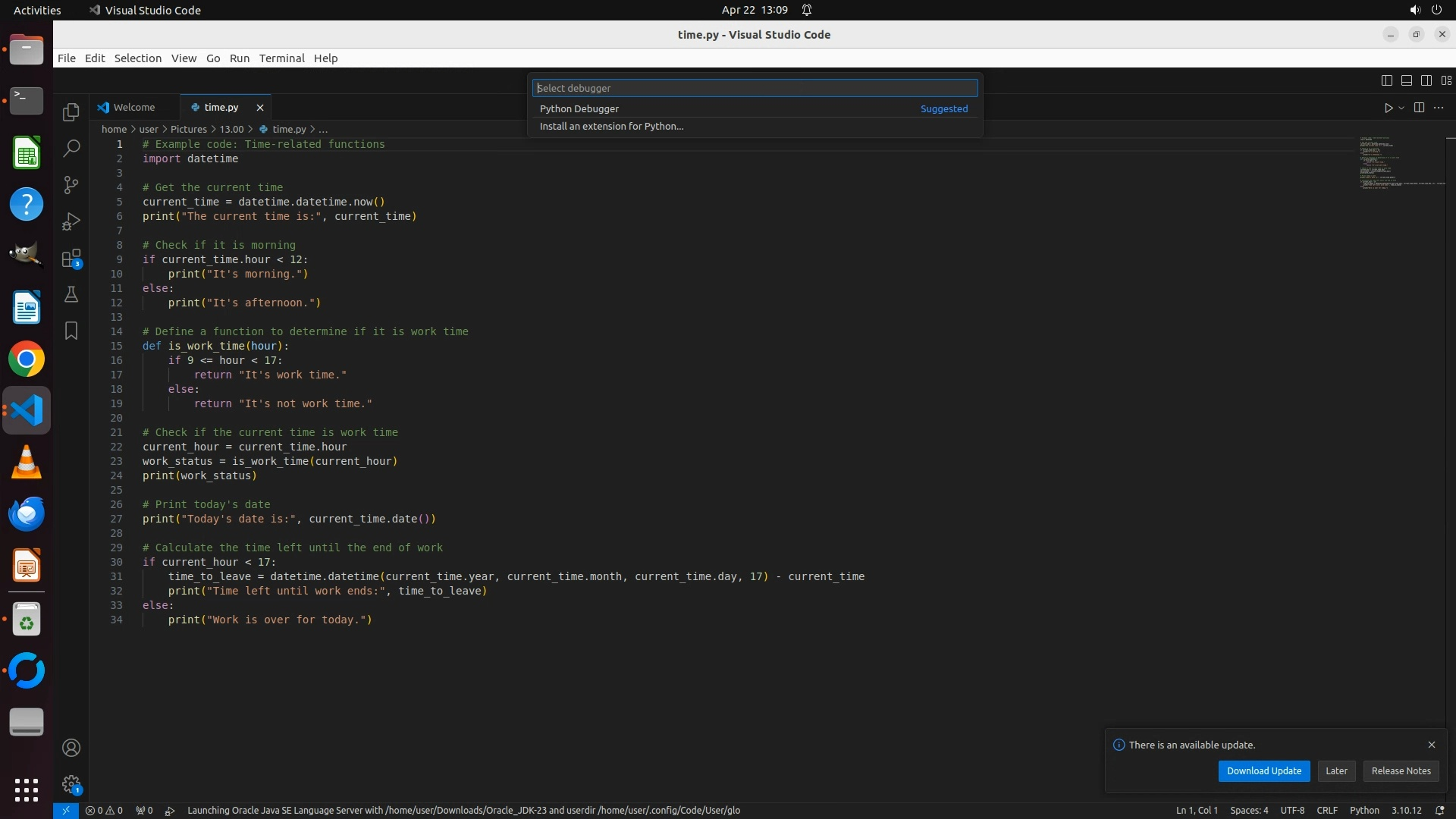Open the CRLF end-of-line selector
This screenshot has height=819, width=1456.
1327,810
